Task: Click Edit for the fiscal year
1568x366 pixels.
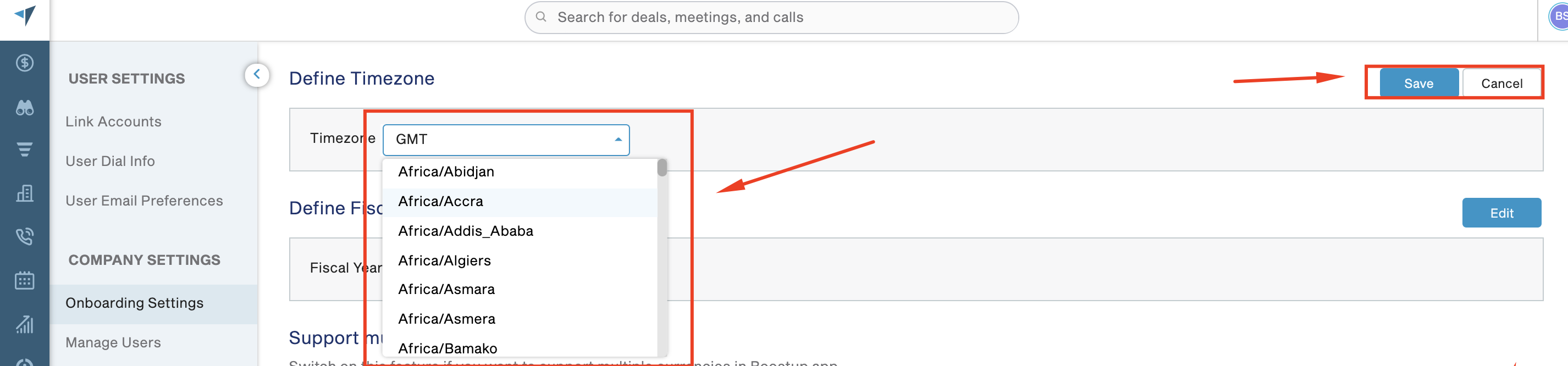Action: pos(1501,213)
